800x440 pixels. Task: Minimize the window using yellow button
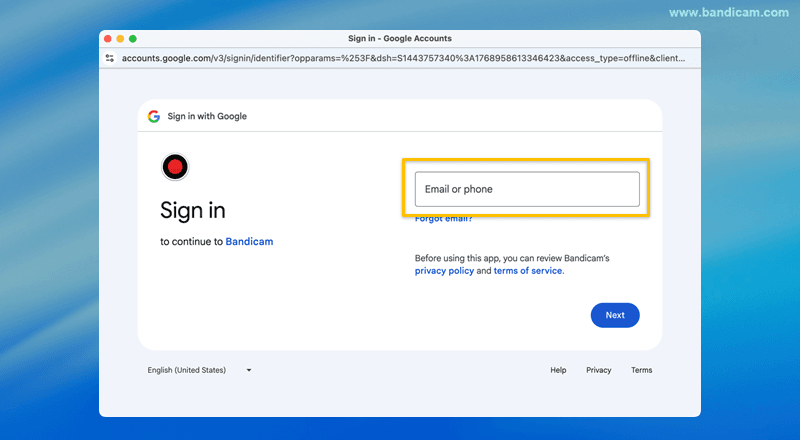pos(120,38)
